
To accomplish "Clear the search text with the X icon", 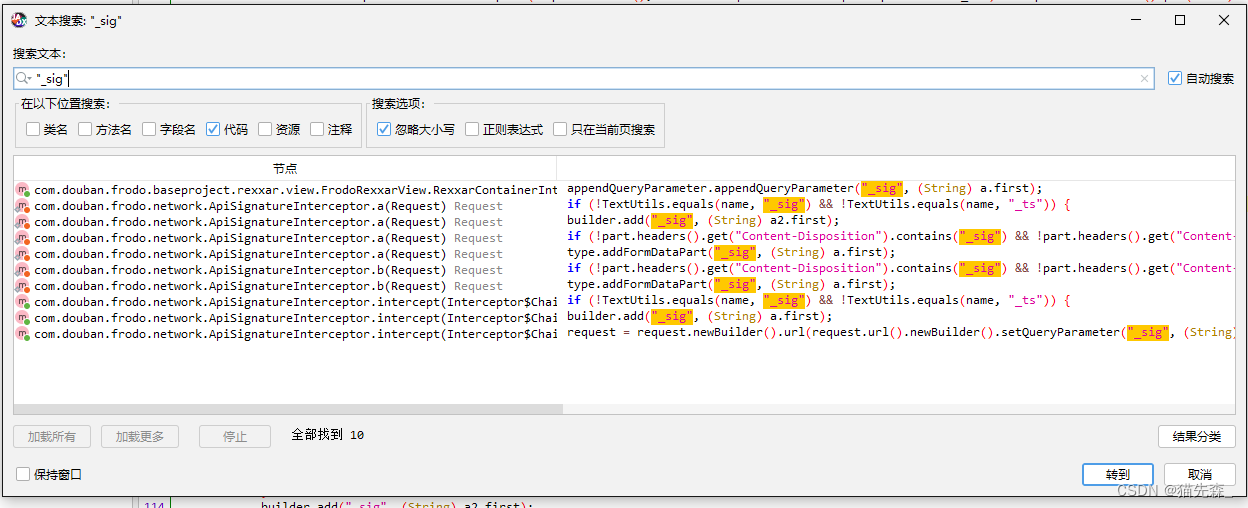I will pyautogui.click(x=1144, y=78).
